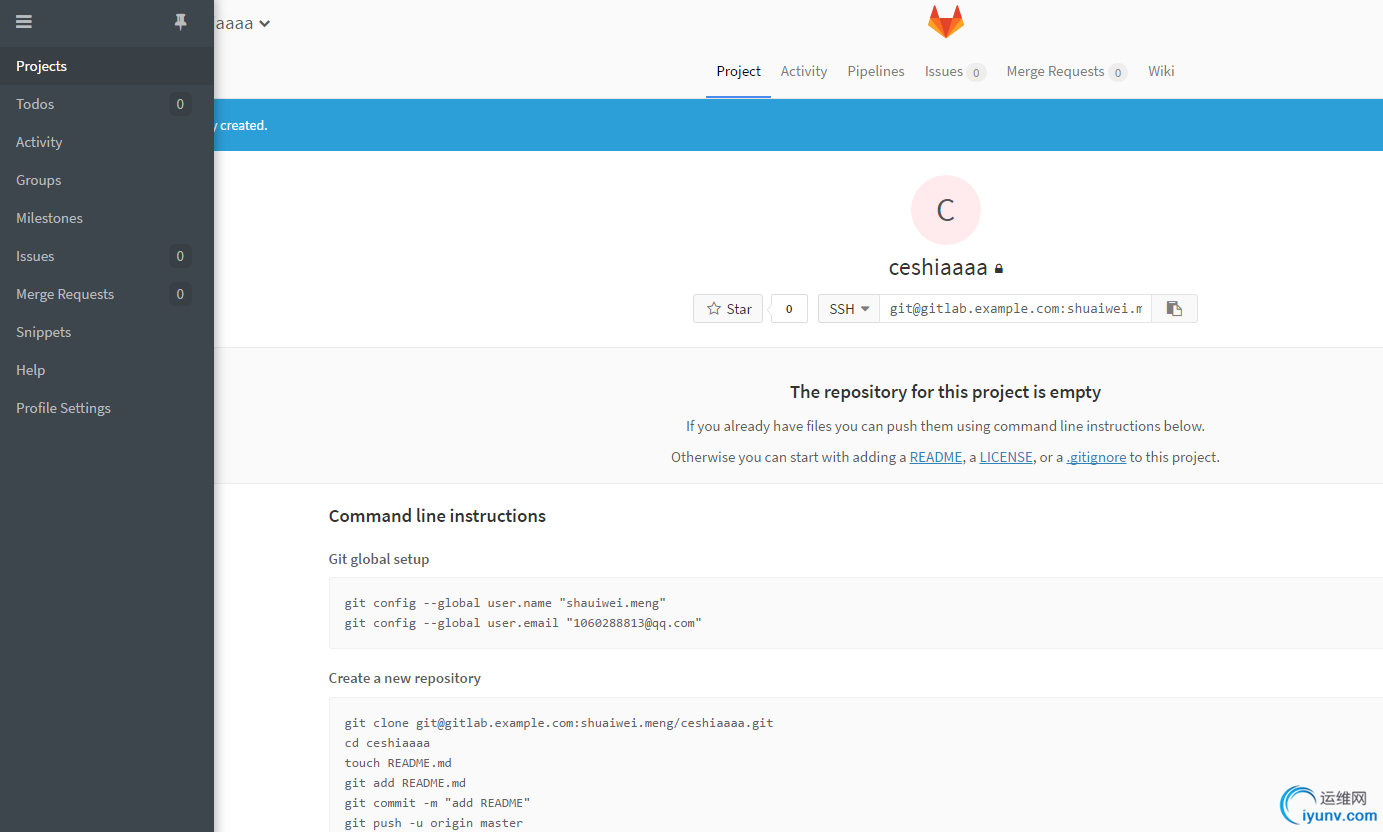Click the LICENSE link
This screenshot has width=1383, height=832.
1006,457
